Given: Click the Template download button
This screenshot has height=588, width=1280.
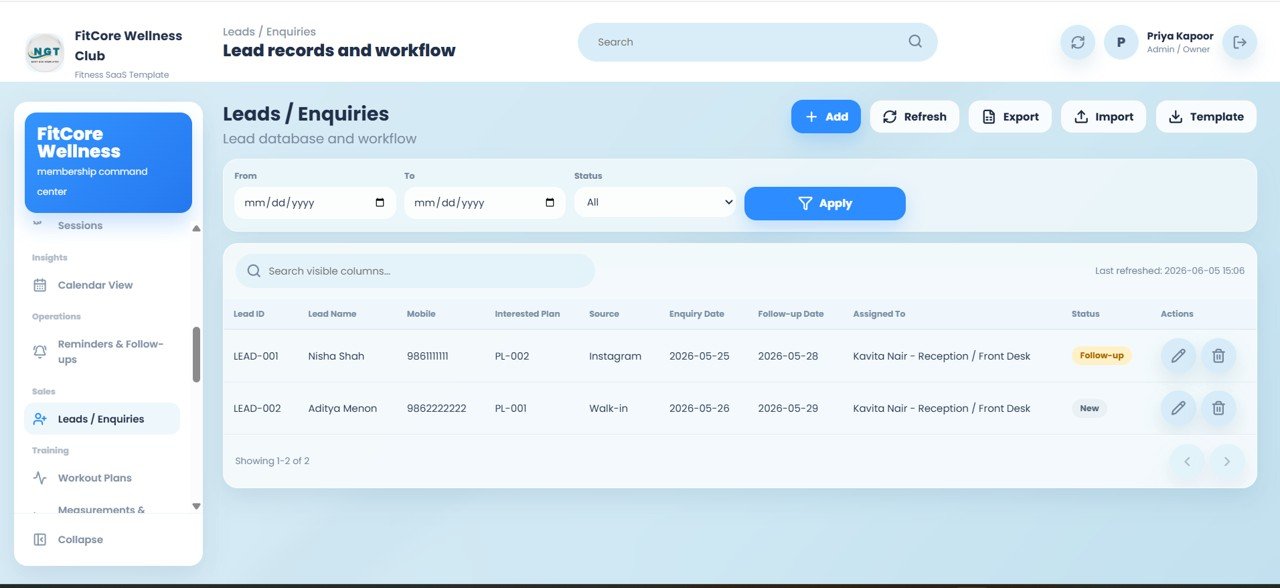Looking at the screenshot, I should pos(1207,117).
